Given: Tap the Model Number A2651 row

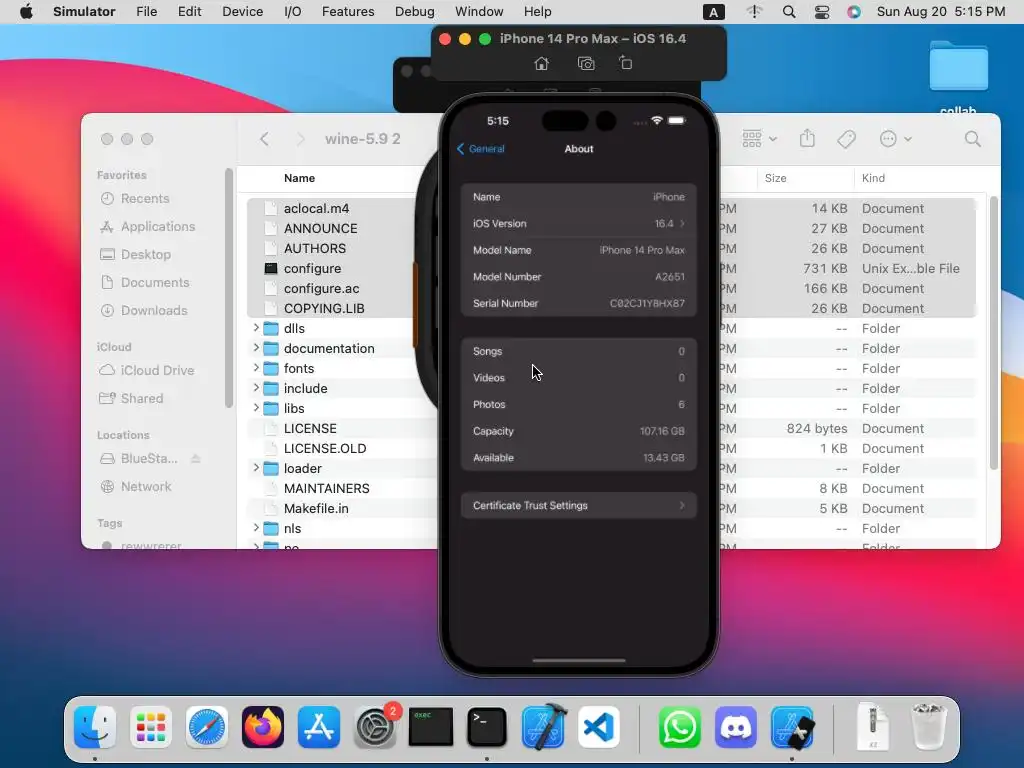Looking at the screenshot, I should [579, 276].
